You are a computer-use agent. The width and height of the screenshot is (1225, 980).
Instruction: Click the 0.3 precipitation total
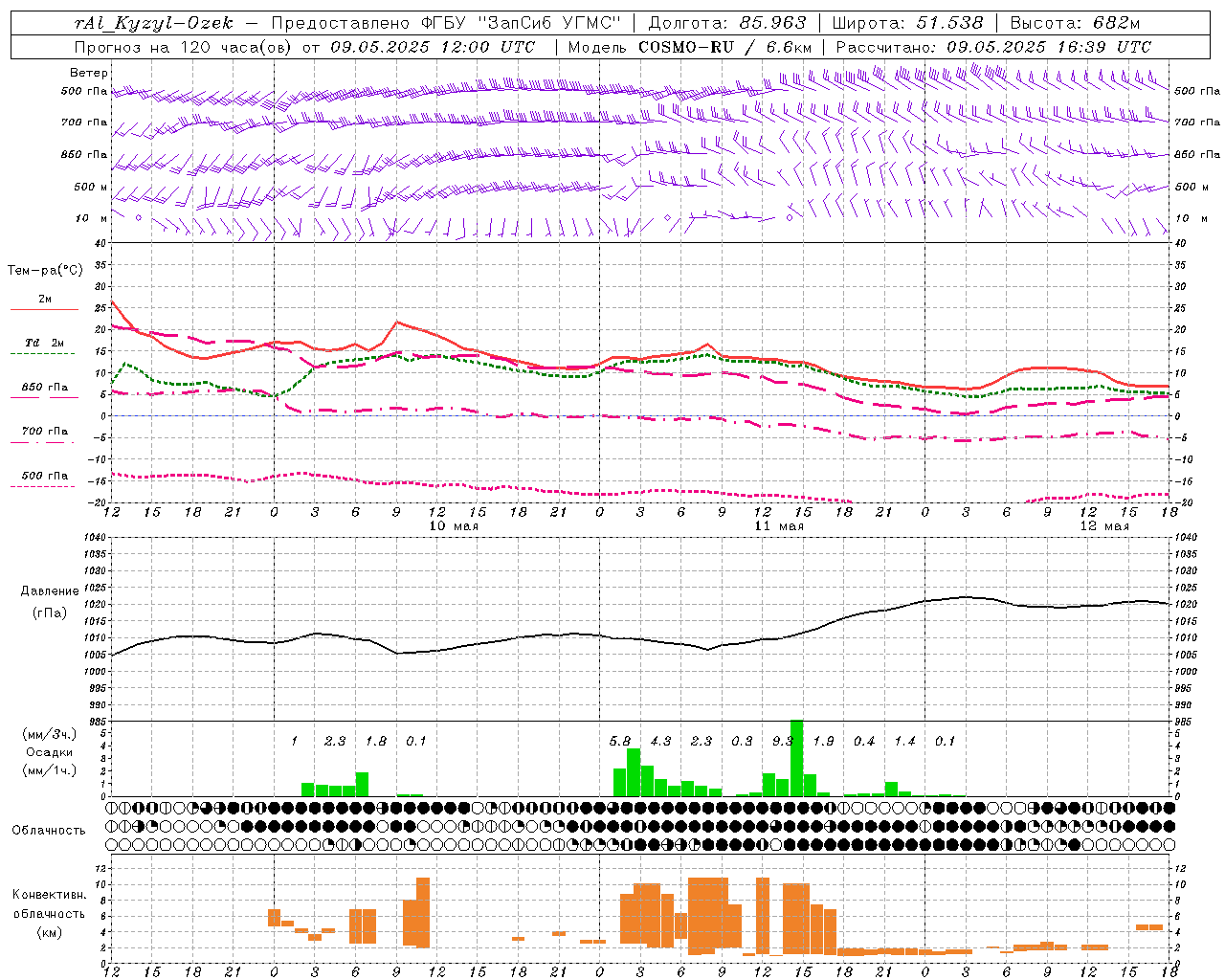point(742,742)
